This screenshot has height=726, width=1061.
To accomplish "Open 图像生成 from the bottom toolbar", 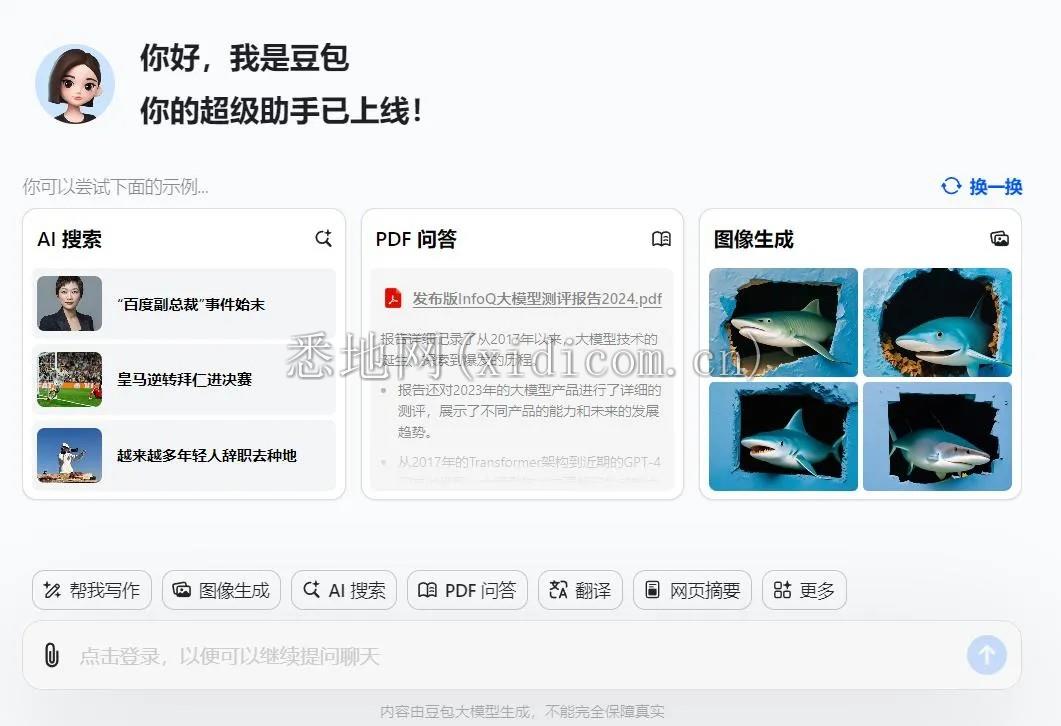I will point(220,590).
